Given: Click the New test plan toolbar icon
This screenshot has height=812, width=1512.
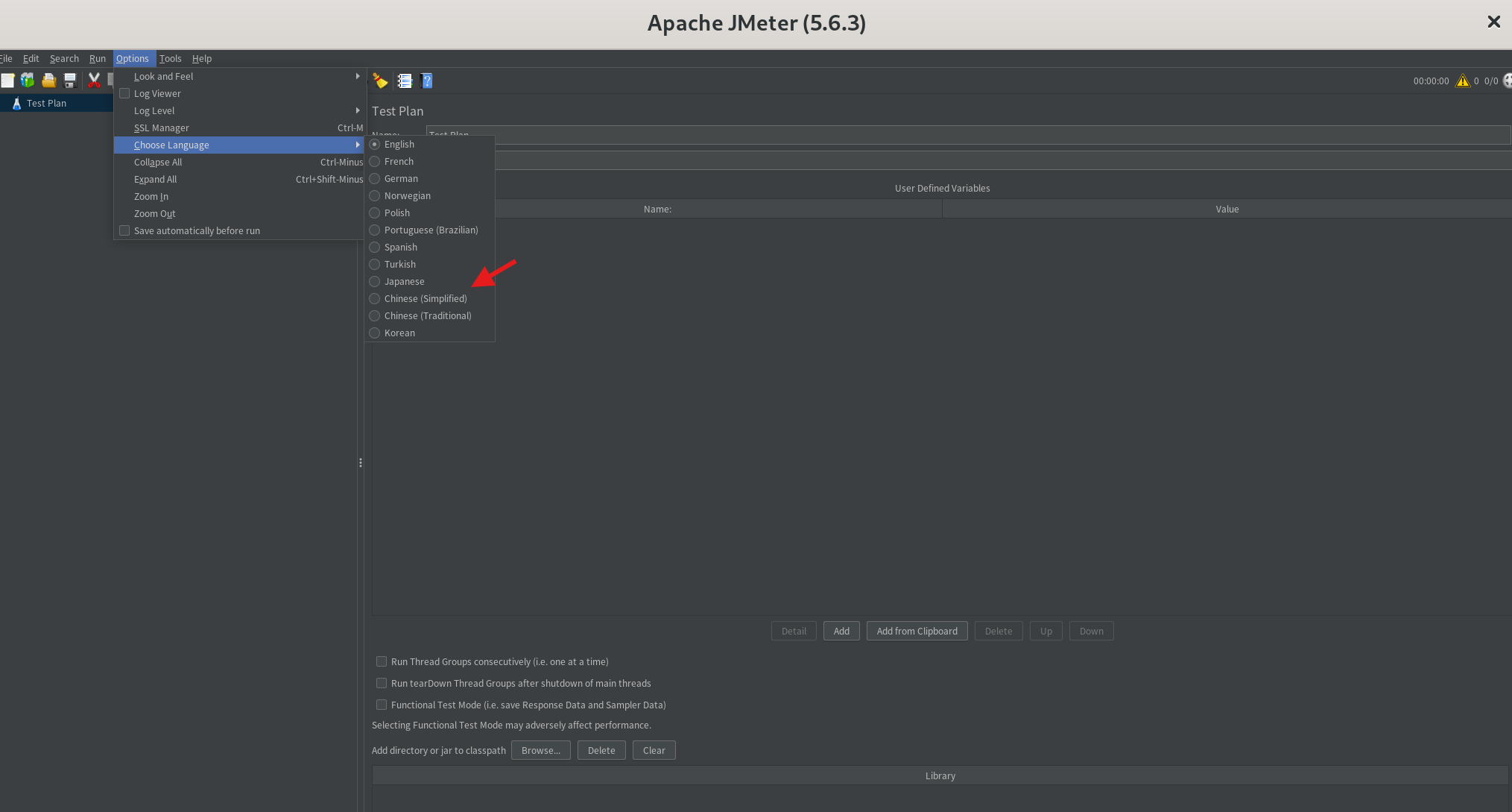Looking at the screenshot, I should (x=7, y=81).
